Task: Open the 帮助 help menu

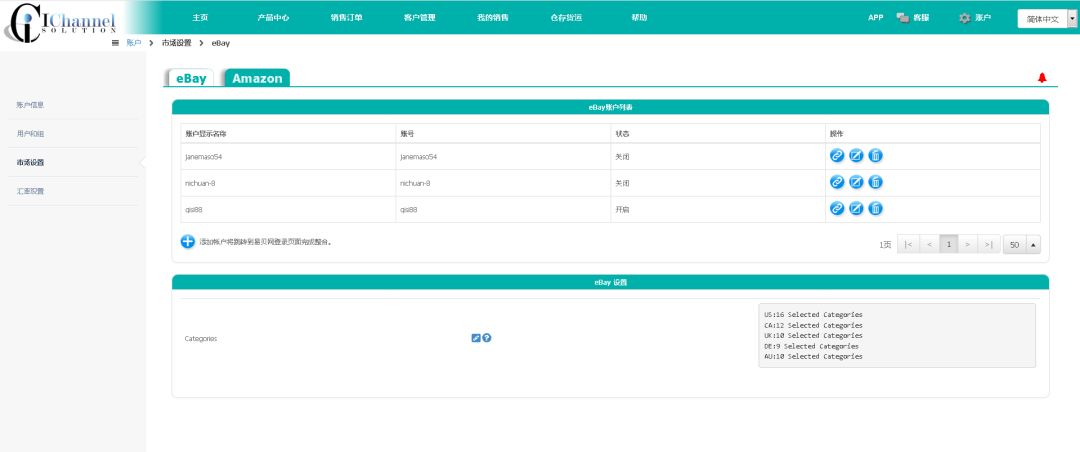Action: point(639,18)
